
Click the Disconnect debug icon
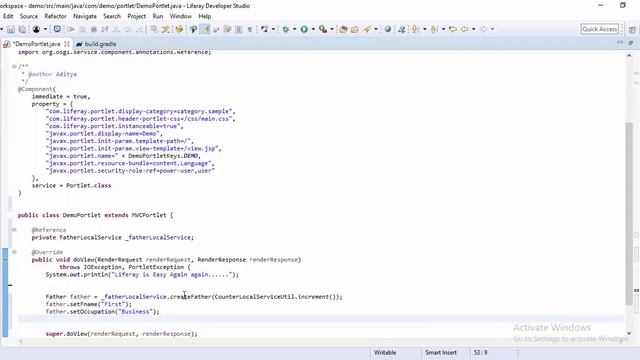click(105, 29)
